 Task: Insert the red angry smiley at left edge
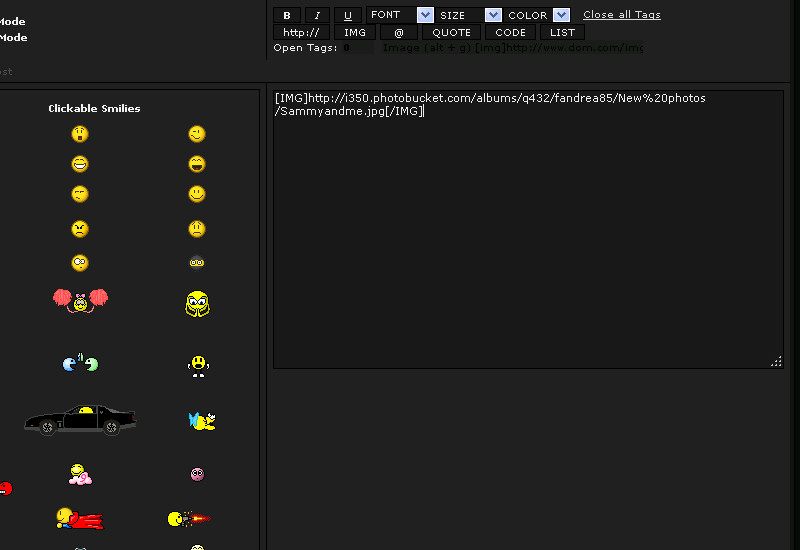point(6,488)
